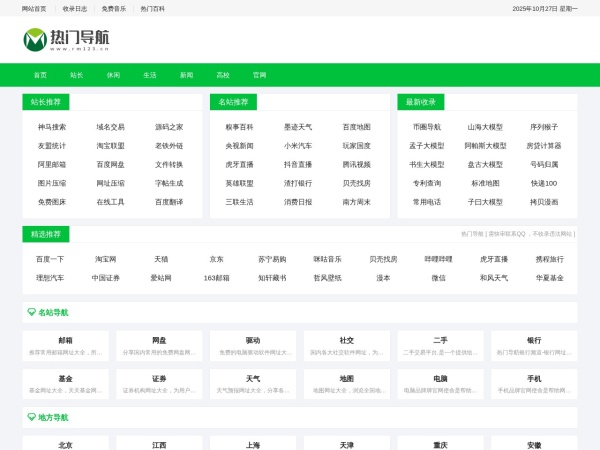Open 币圈导航 link
The height and width of the screenshot is (450, 600).
point(427,127)
